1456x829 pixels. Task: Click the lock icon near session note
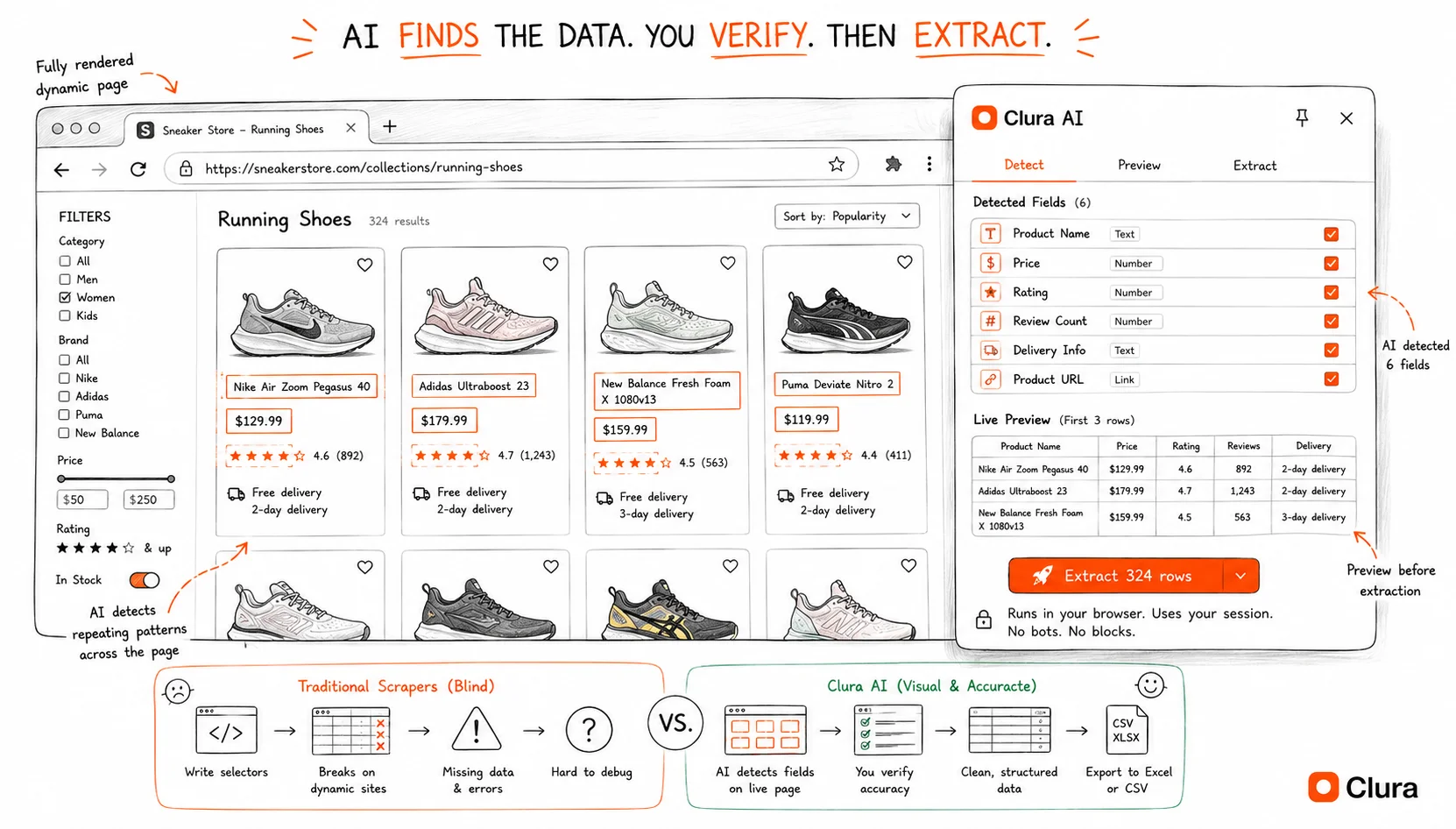tap(984, 620)
